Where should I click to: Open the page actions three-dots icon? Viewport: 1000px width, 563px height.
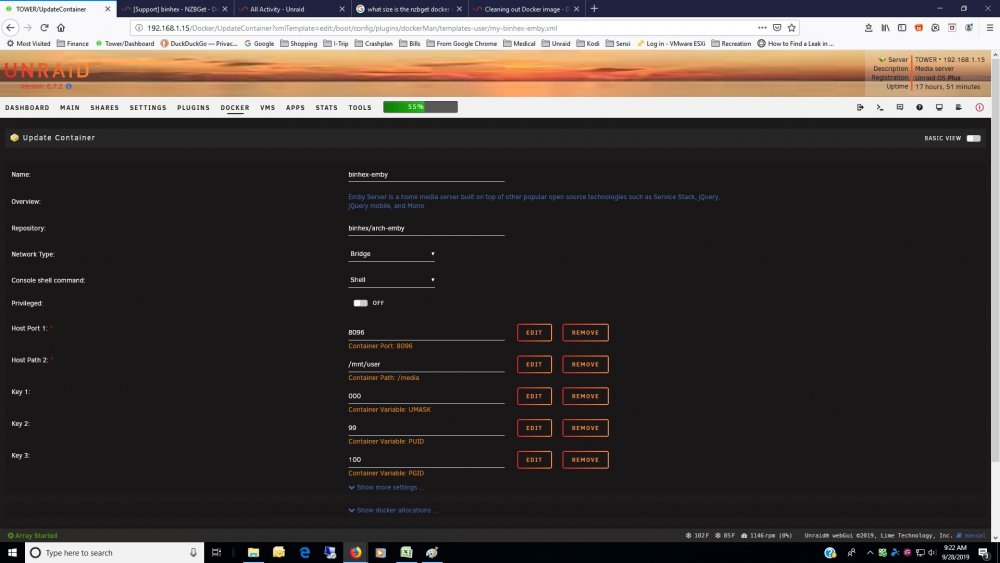762,27
